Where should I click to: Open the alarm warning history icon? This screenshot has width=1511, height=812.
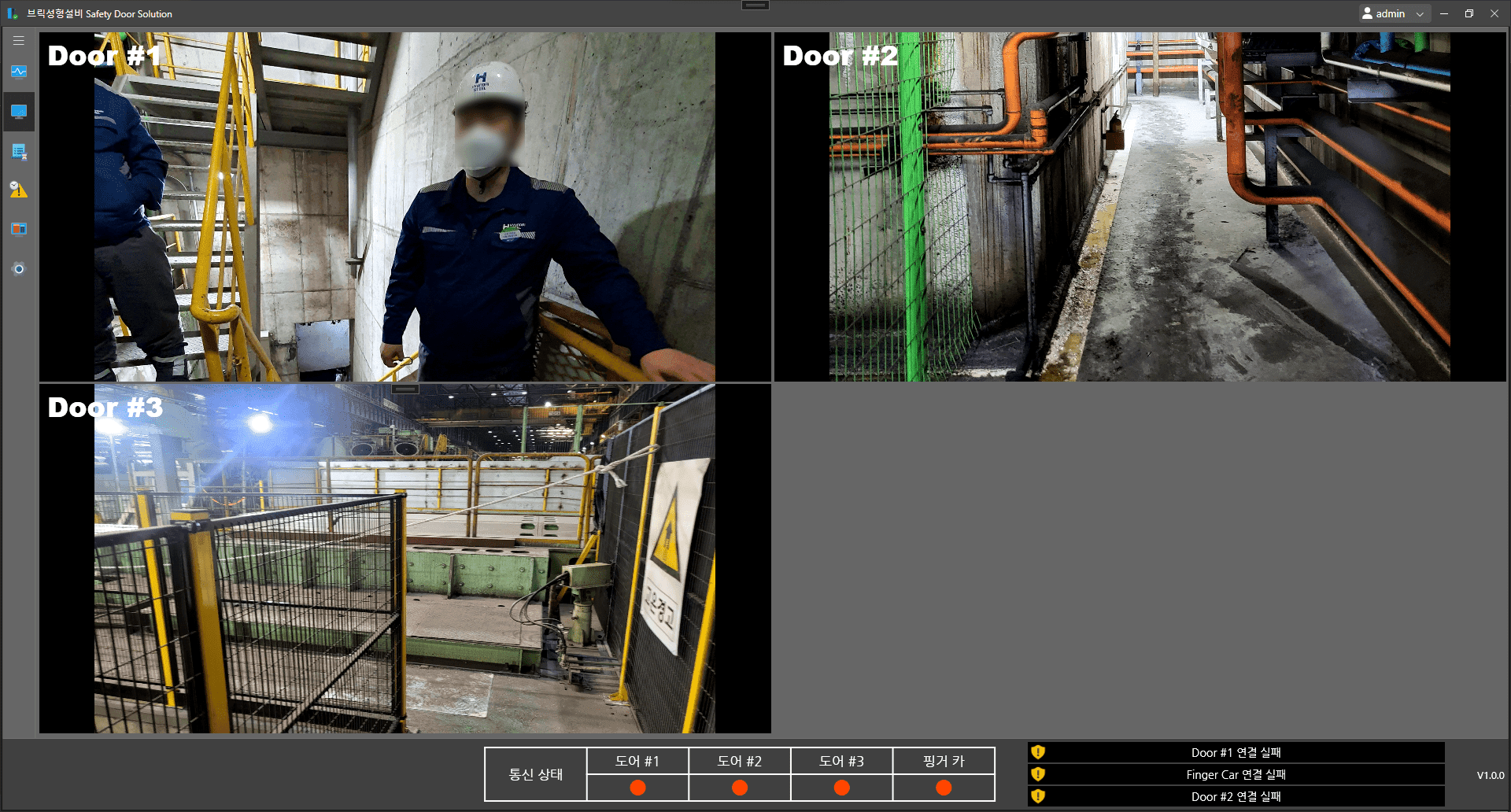click(18, 190)
